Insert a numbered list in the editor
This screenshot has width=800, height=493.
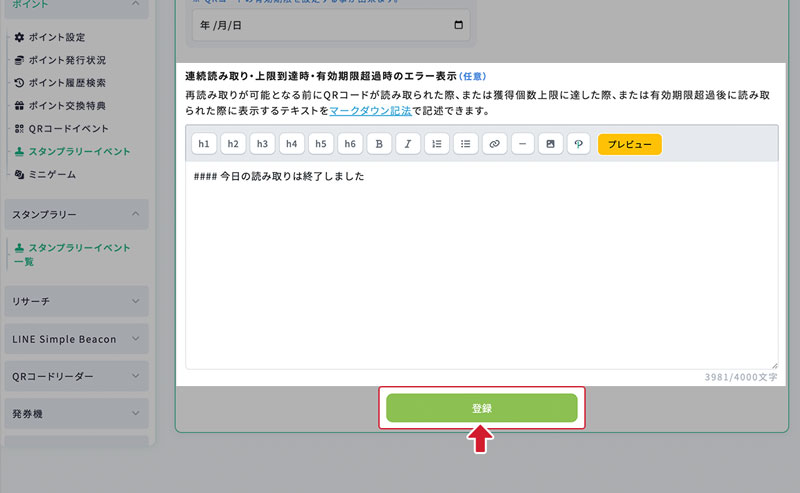coord(436,144)
